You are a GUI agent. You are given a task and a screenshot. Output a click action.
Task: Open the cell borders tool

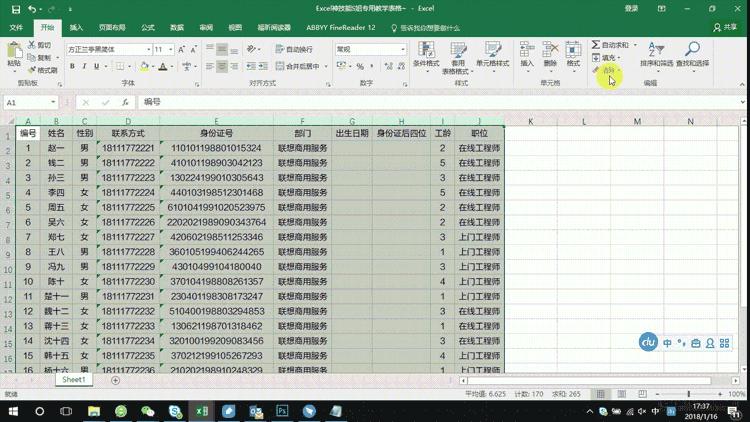120,67
